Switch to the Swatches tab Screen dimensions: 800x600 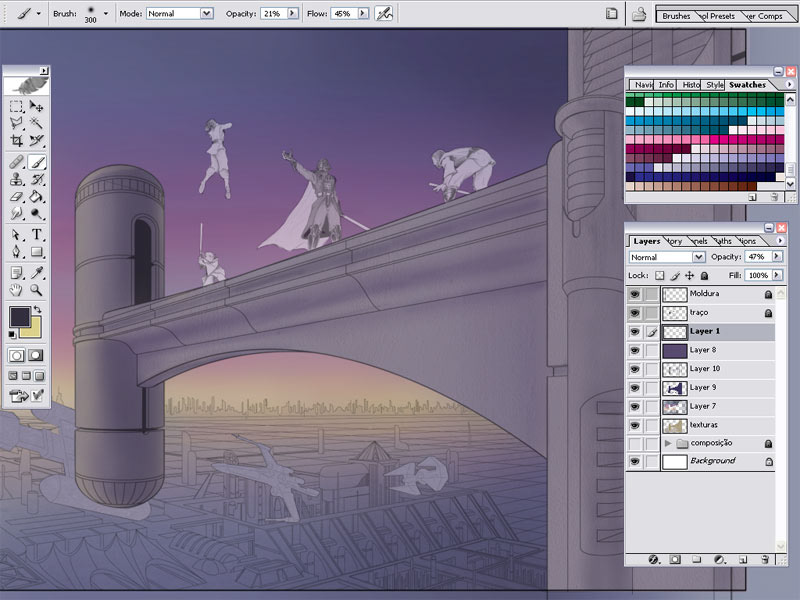tap(747, 85)
